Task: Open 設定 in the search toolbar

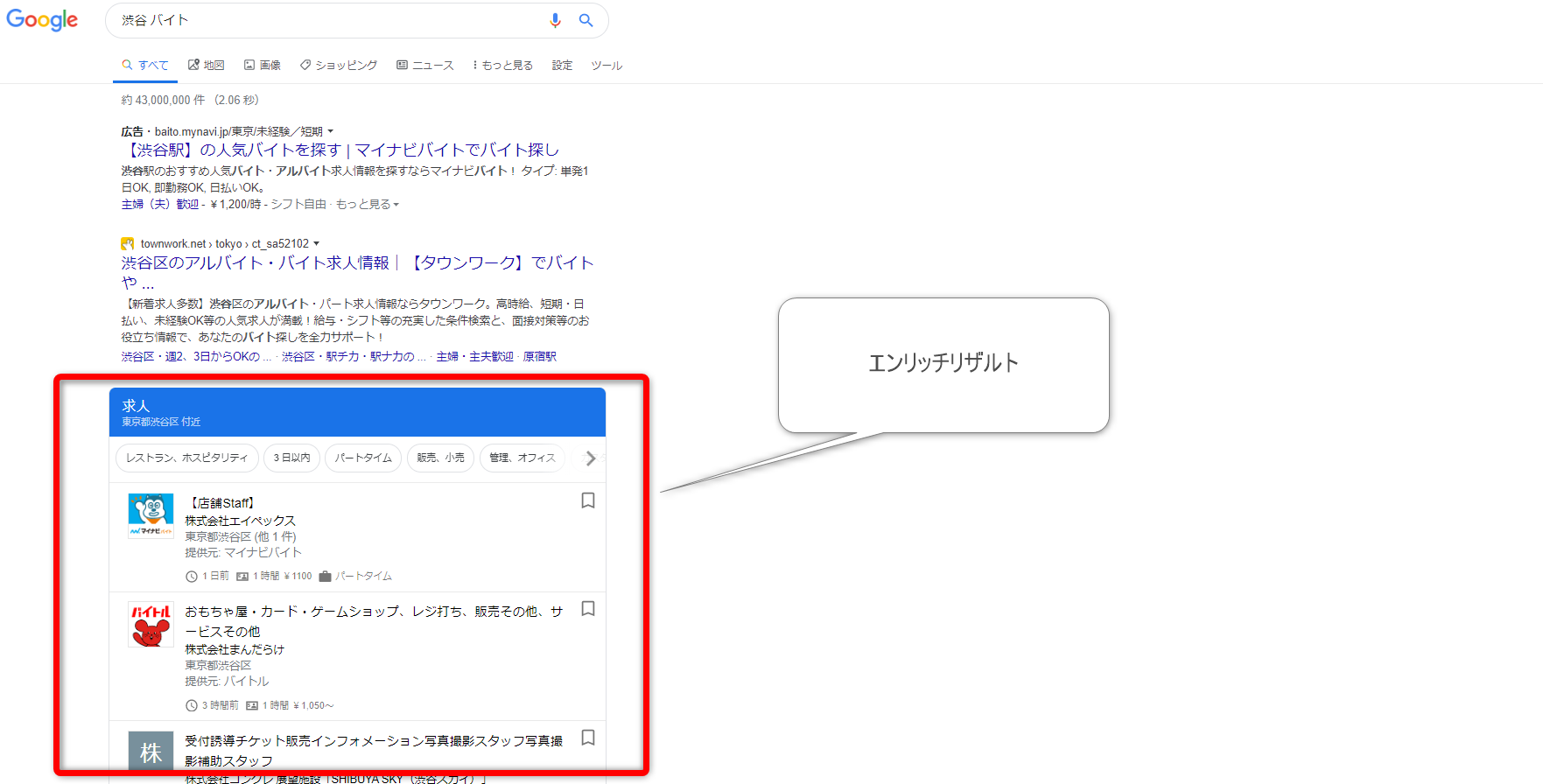Action: tap(563, 66)
